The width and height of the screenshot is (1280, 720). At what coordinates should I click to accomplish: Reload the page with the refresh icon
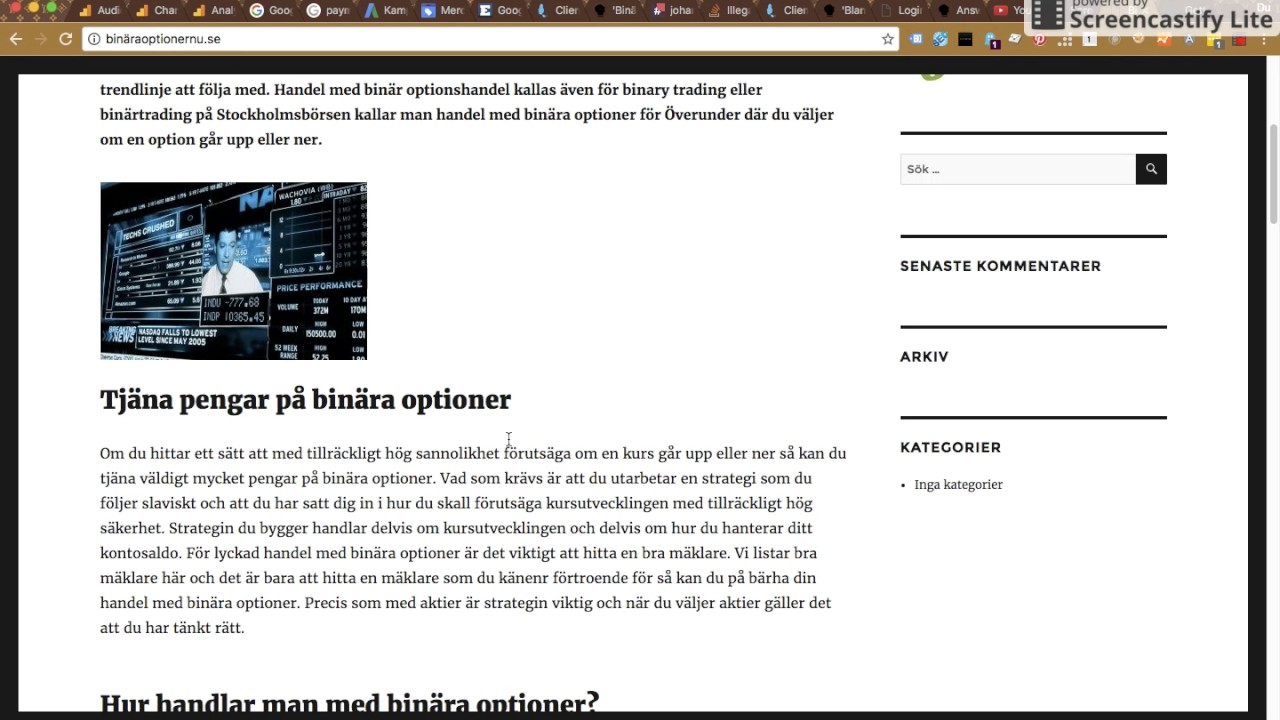[x=66, y=39]
